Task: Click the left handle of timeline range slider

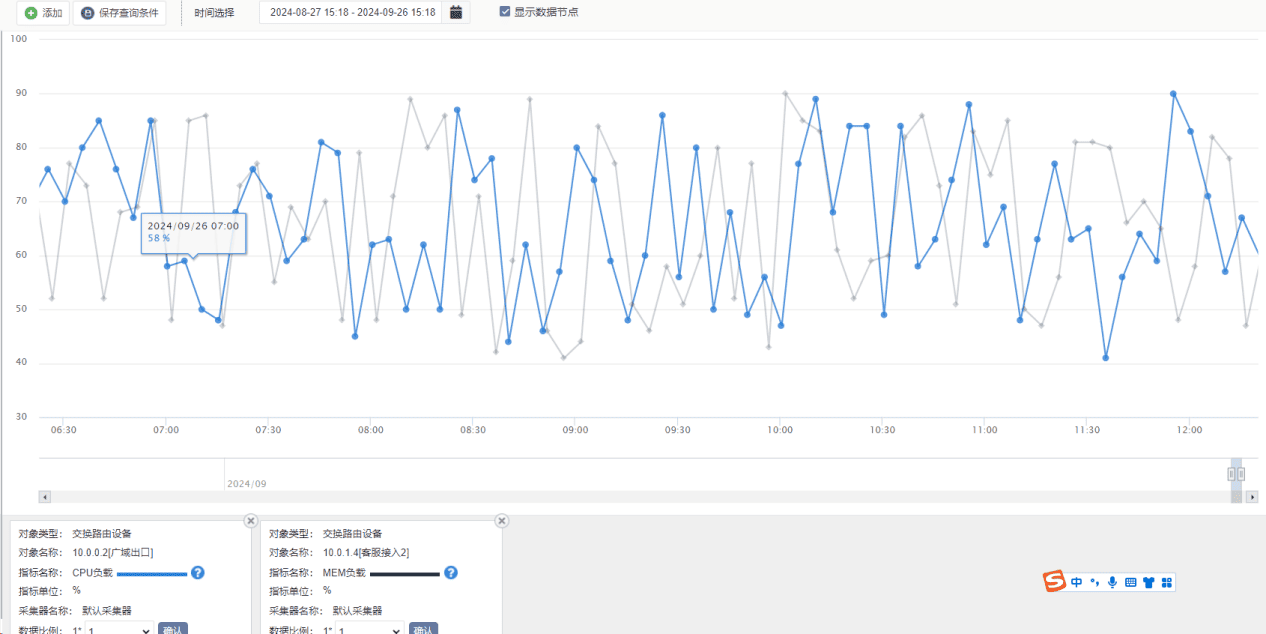Action: coord(1232,474)
